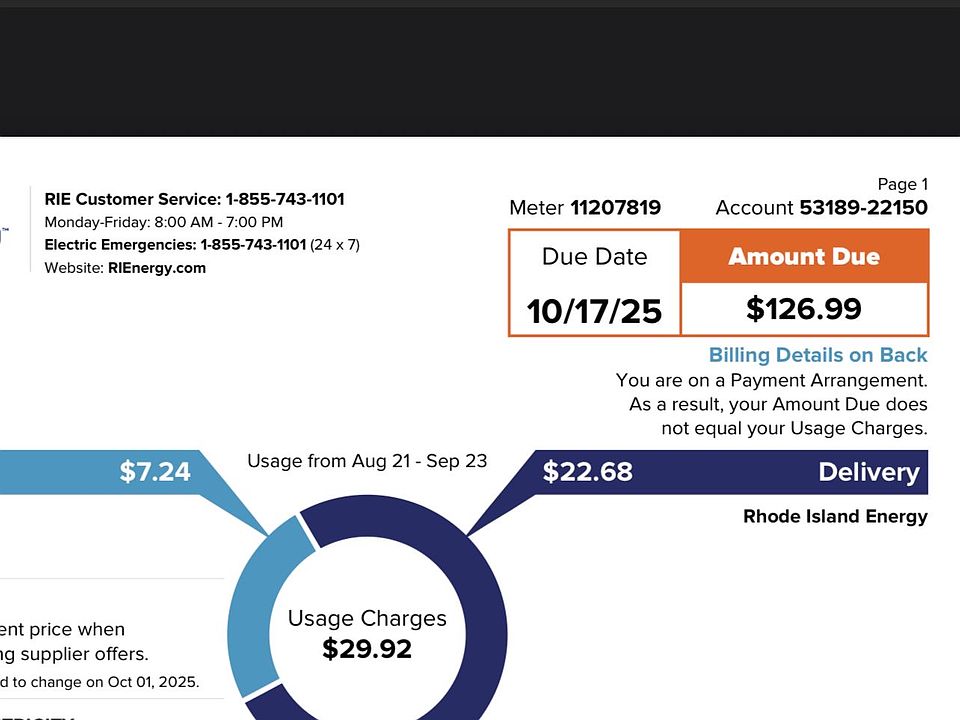
Task: Click the meter number 11207819
Action: pyautogui.click(x=615, y=208)
